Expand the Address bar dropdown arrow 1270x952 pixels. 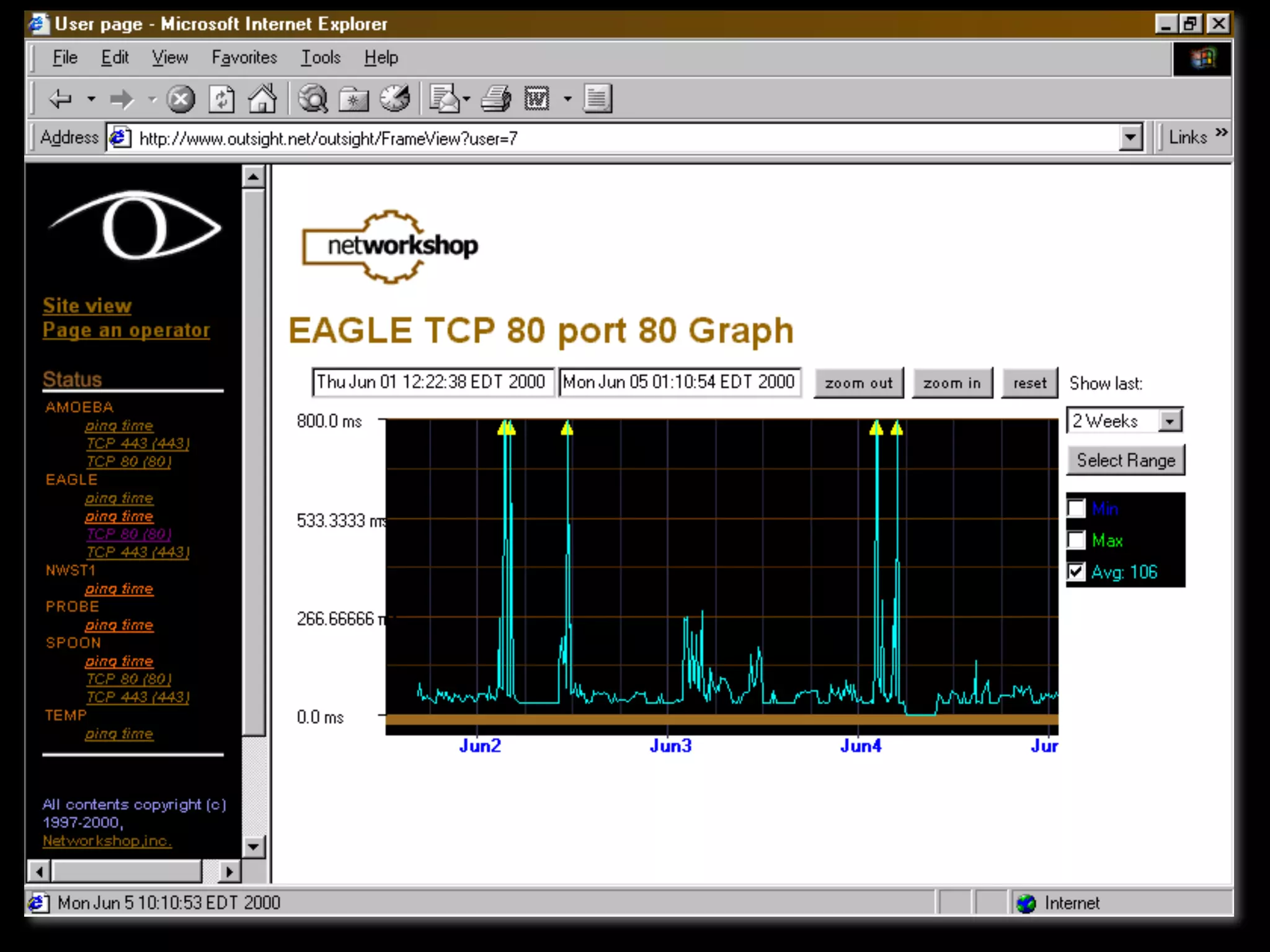click(x=1130, y=138)
